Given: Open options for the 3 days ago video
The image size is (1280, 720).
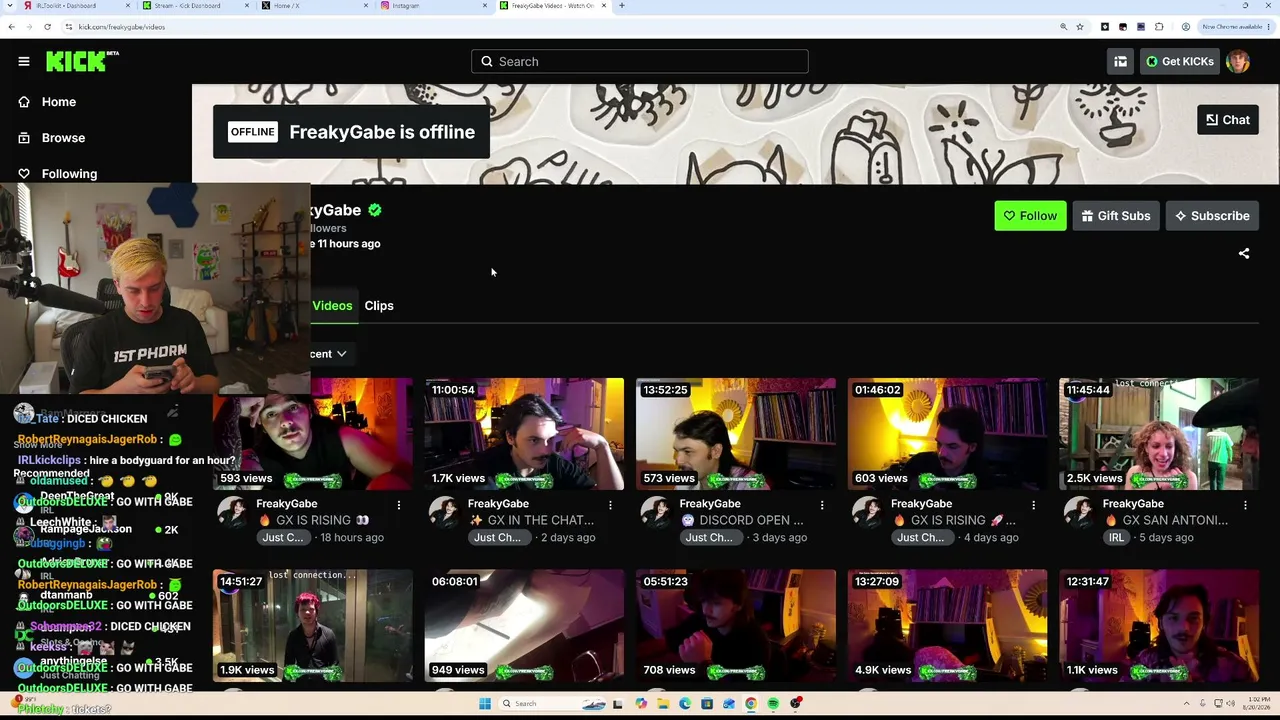Looking at the screenshot, I should [x=822, y=505].
